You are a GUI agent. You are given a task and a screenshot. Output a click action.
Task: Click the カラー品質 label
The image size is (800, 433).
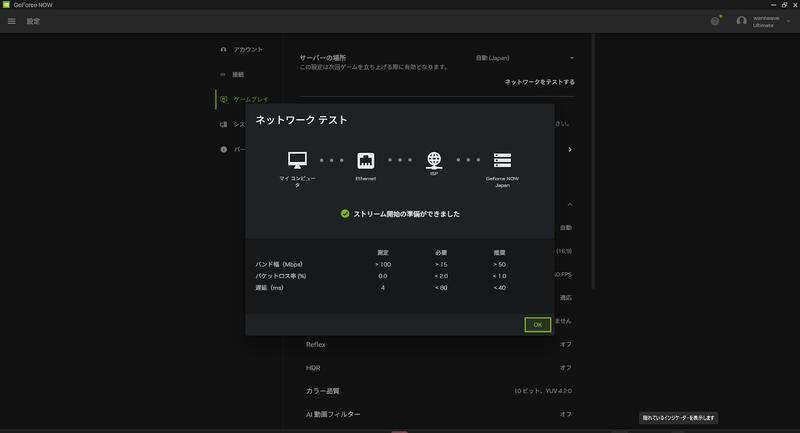tap(322, 391)
